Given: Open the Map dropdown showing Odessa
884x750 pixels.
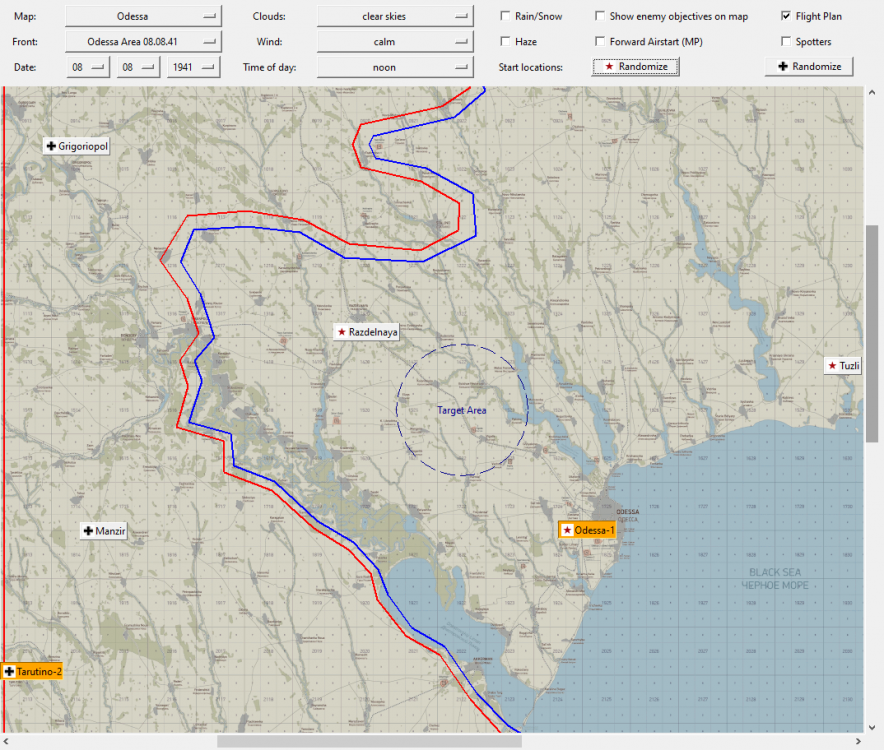Looking at the screenshot, I should click(x=143, y=16).
